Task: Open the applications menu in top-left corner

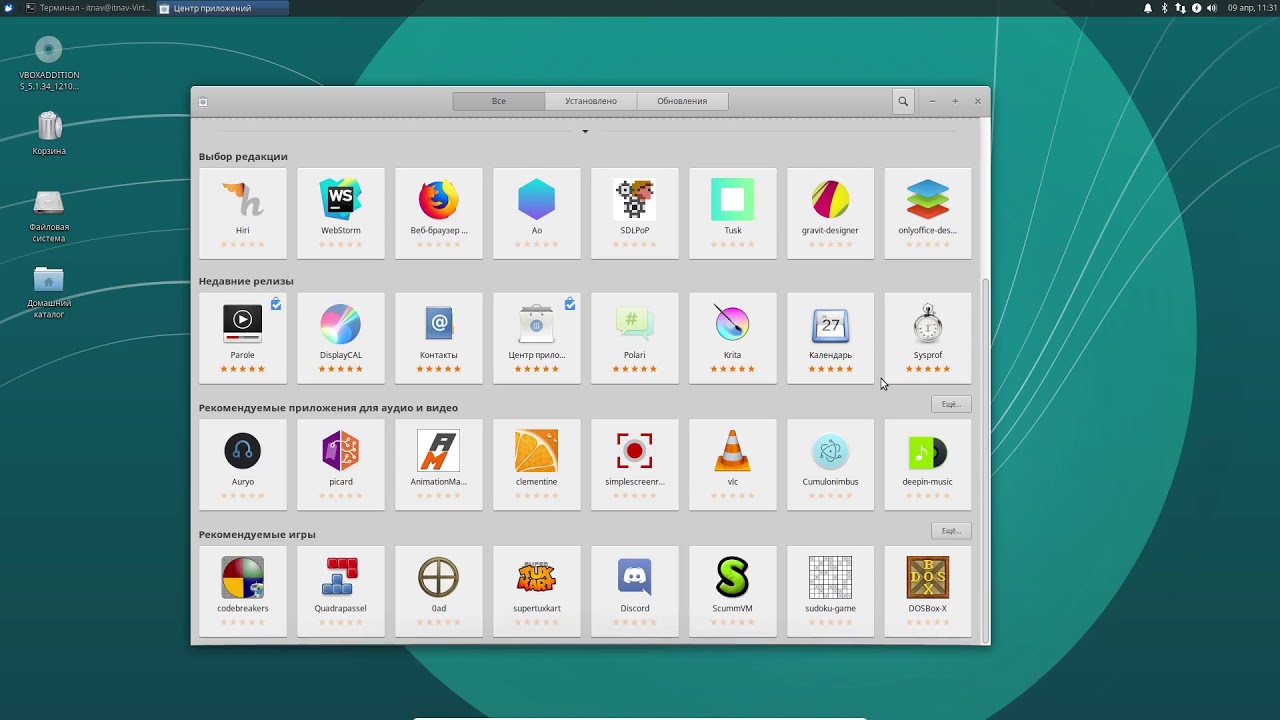Action: coord(8,8)
